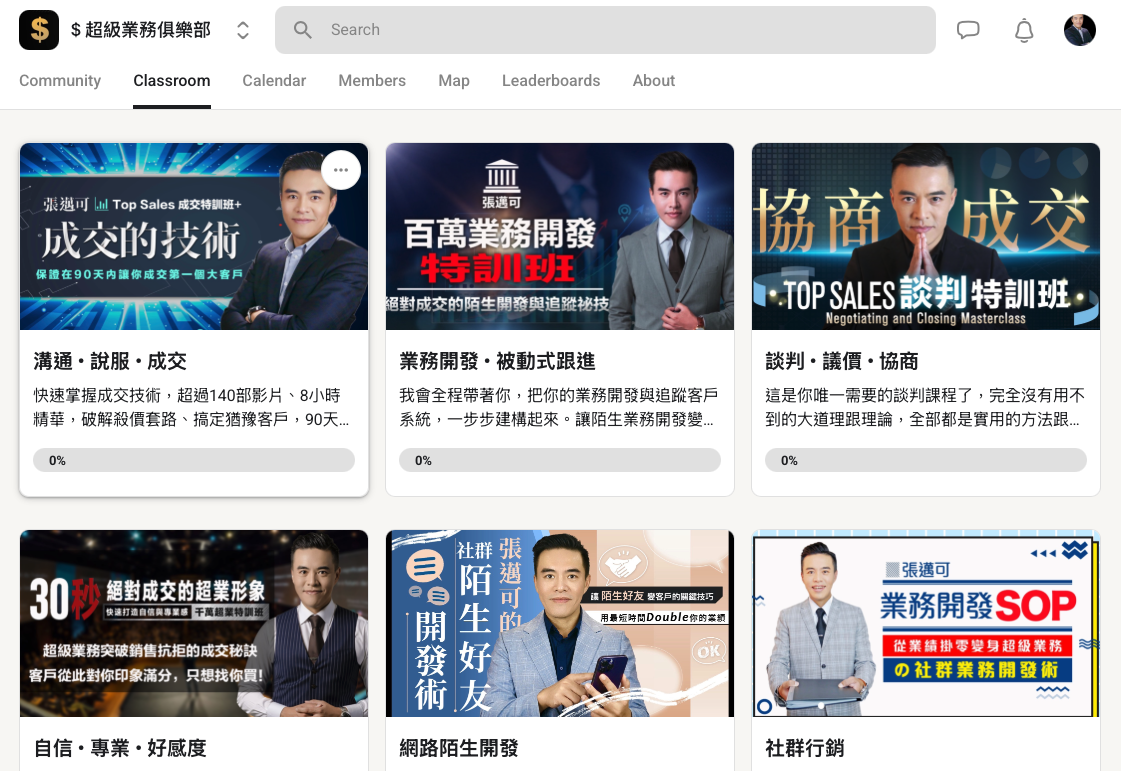The image size is (1121, 771).
Task: Click the 業務開發SOP course thumbnail
Action: tap(925, 623)
